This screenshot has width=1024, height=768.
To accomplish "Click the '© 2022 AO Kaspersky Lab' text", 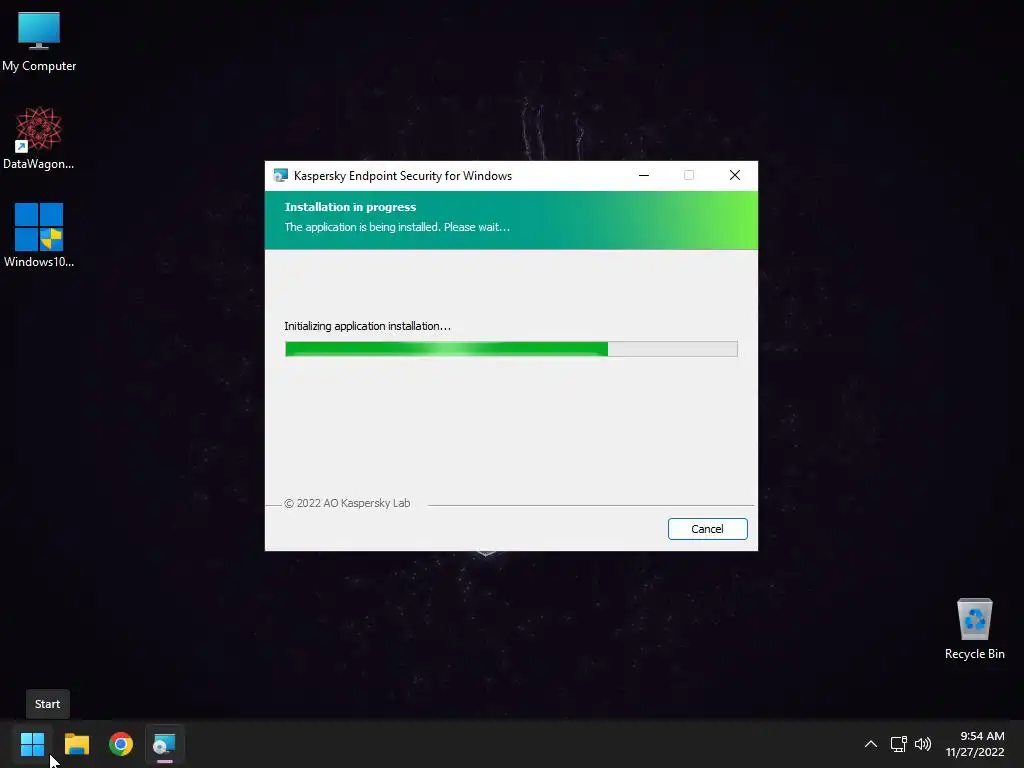I will (347, 503).
